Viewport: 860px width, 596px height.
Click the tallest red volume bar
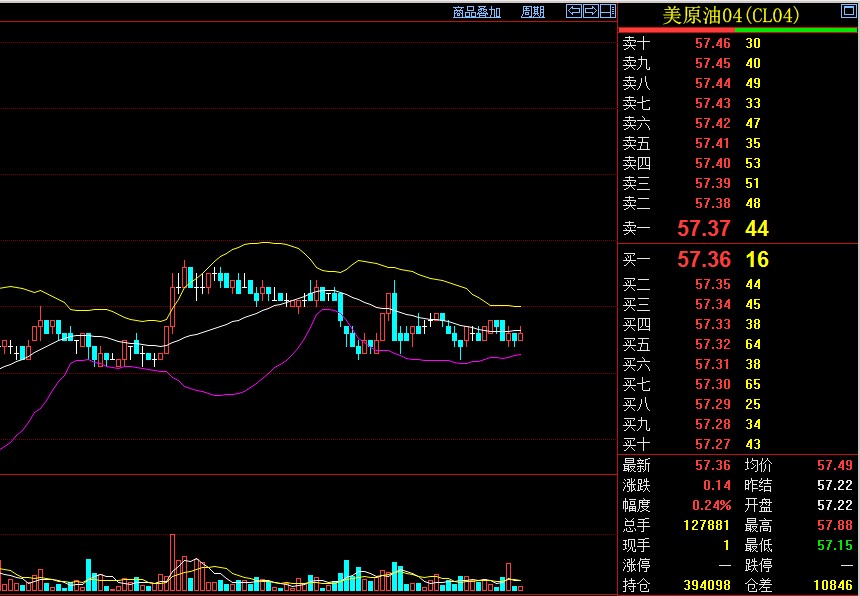173,562
